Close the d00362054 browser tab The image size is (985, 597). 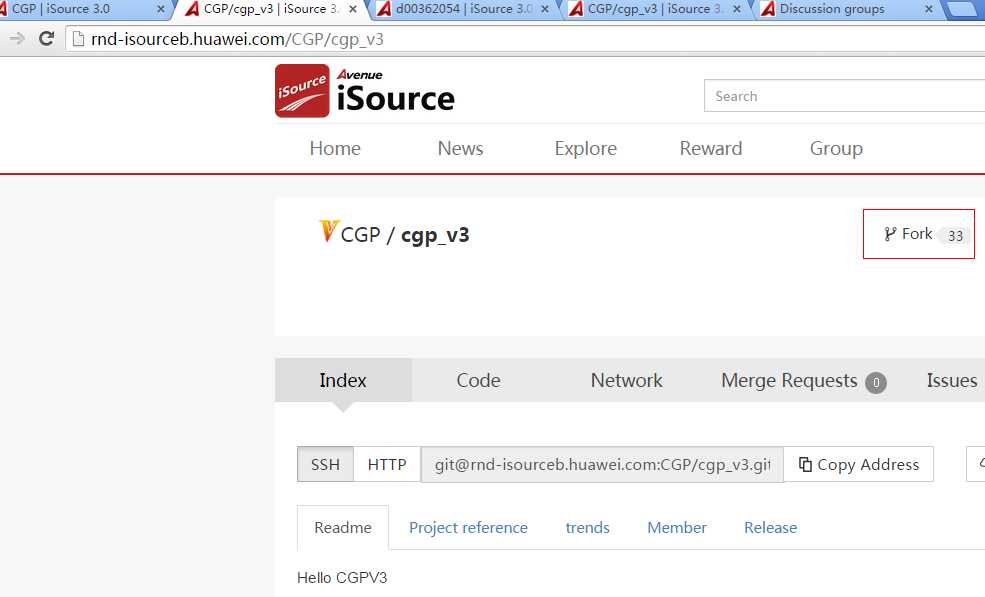tap(545, 9)
